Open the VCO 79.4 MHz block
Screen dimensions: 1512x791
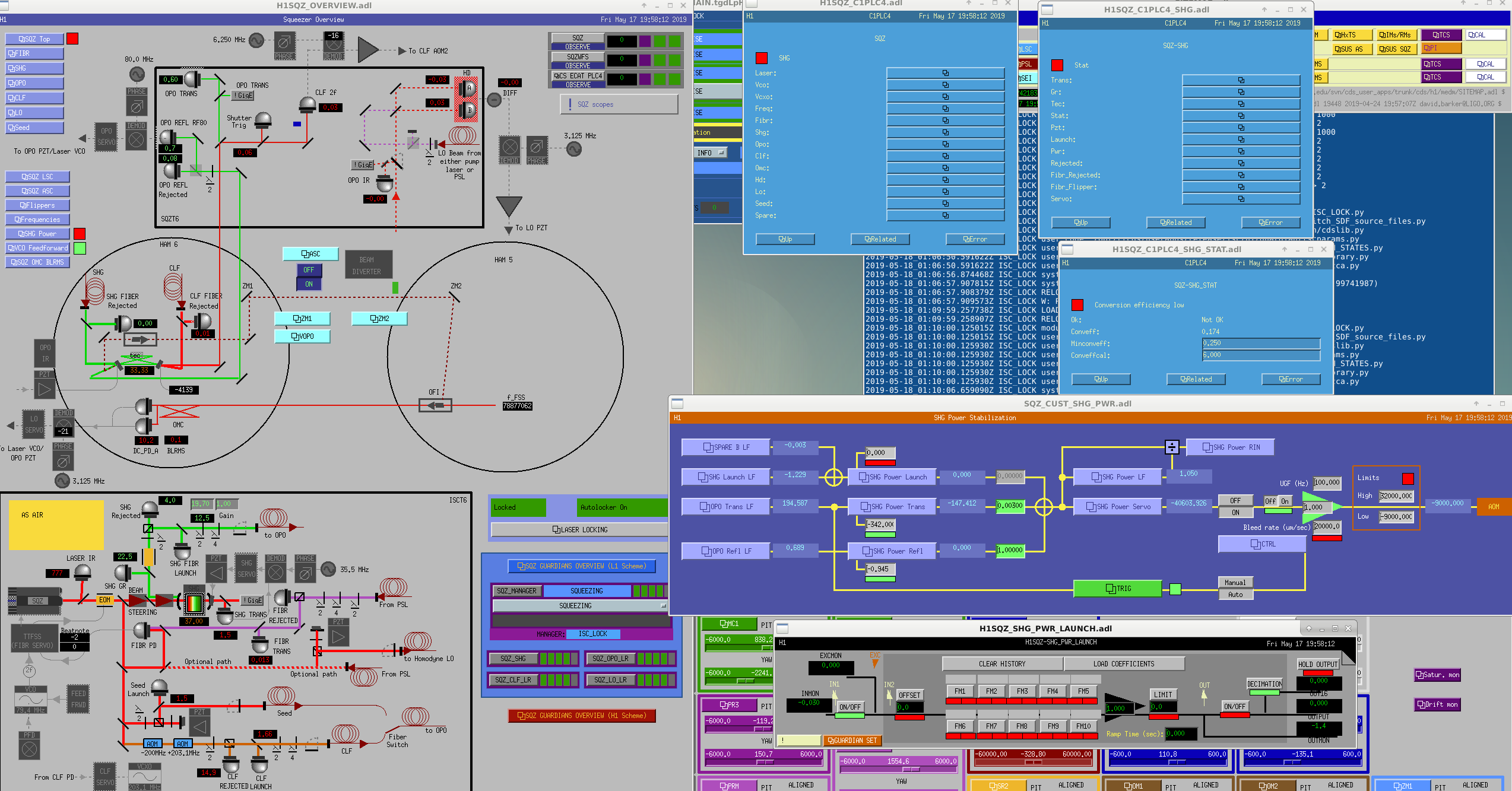tap(31, 700)
